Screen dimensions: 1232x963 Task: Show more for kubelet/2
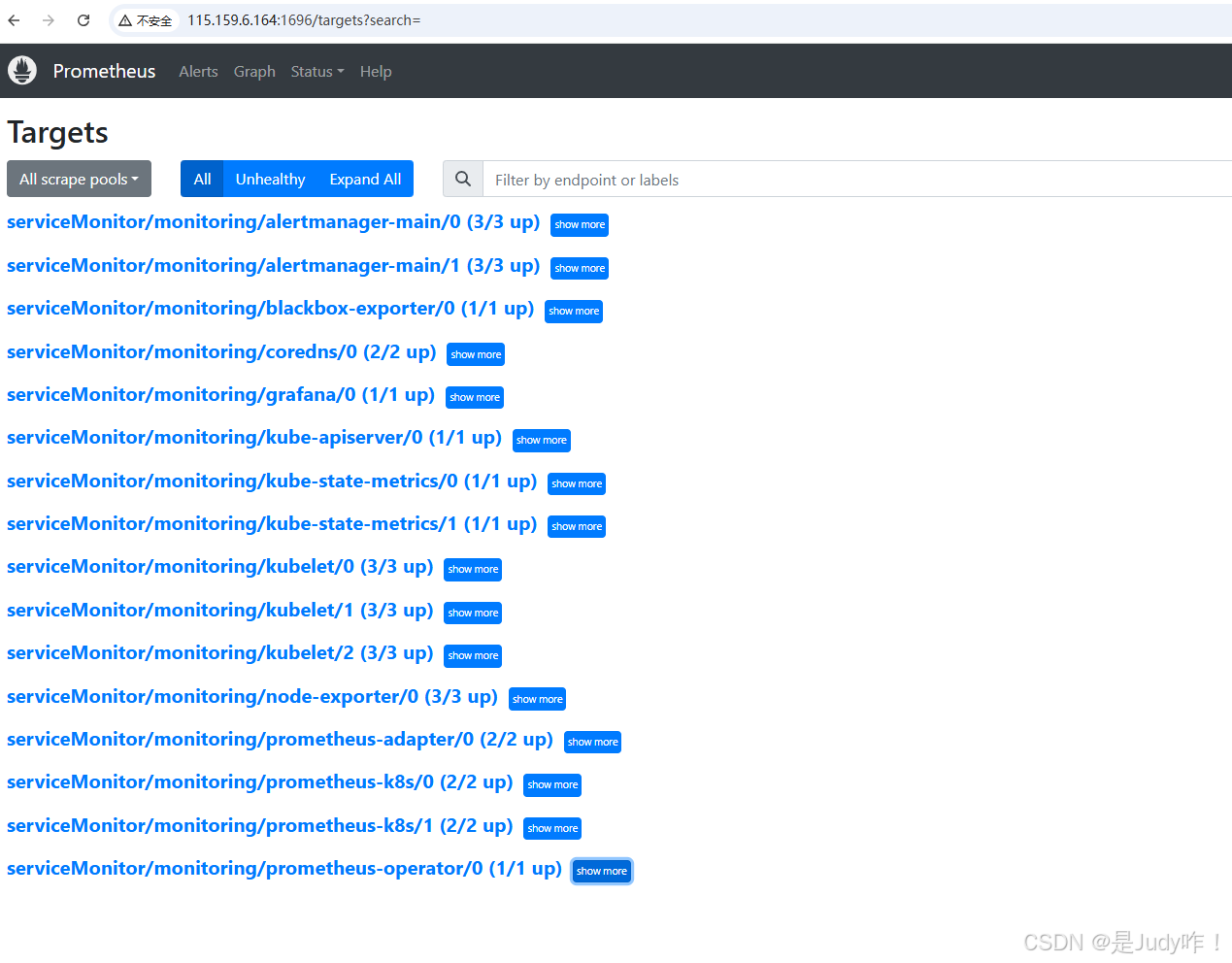pos(473,655)
